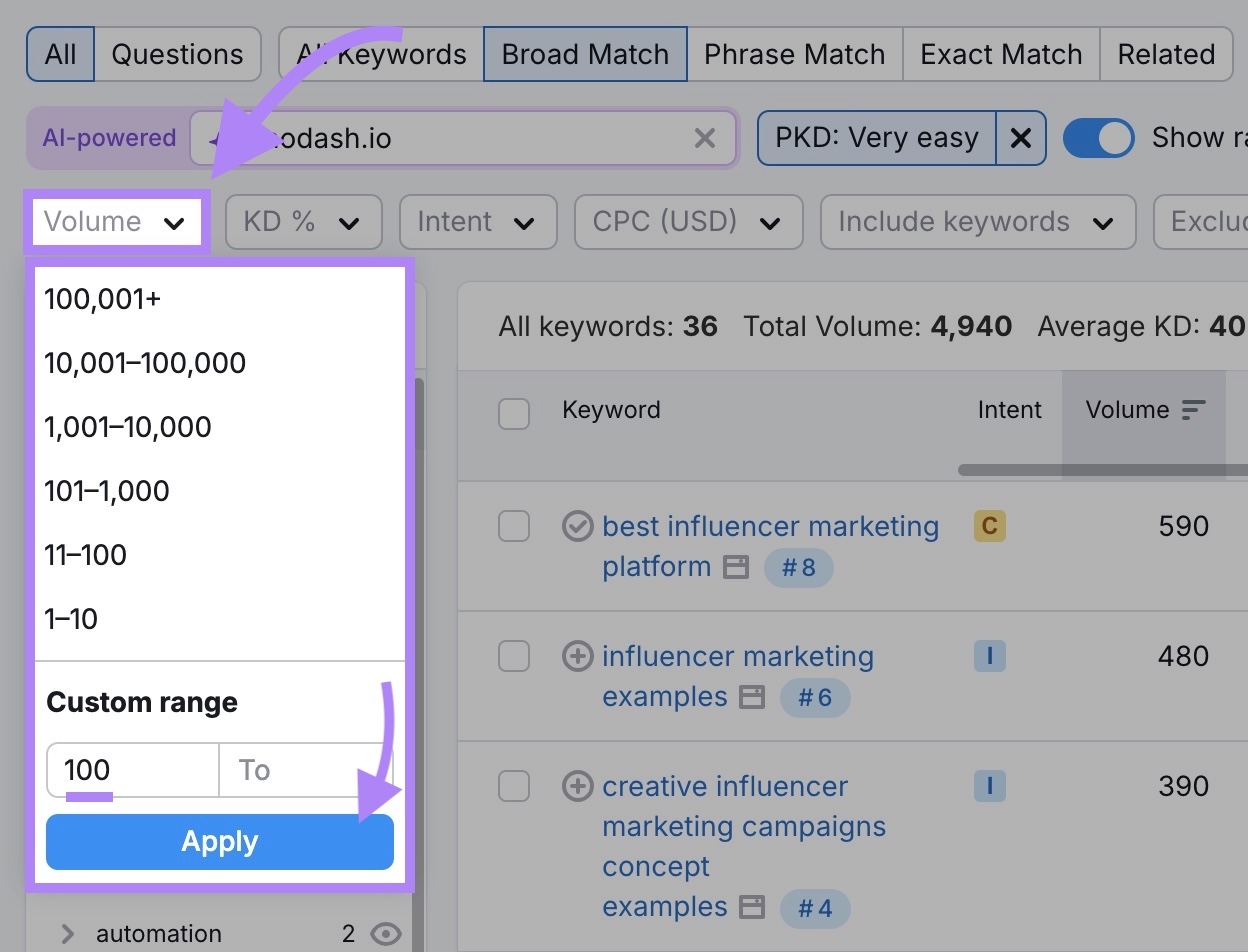This screenshot has height=952, width=1248.
Task: Click the select-all checkbox in the table header
Action: point(514,414)
